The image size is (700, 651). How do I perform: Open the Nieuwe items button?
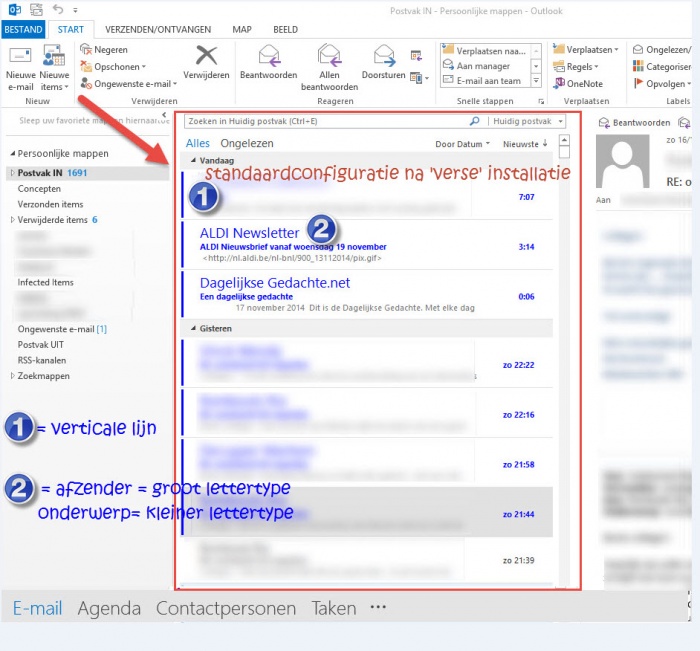click(x=54, y=68)
